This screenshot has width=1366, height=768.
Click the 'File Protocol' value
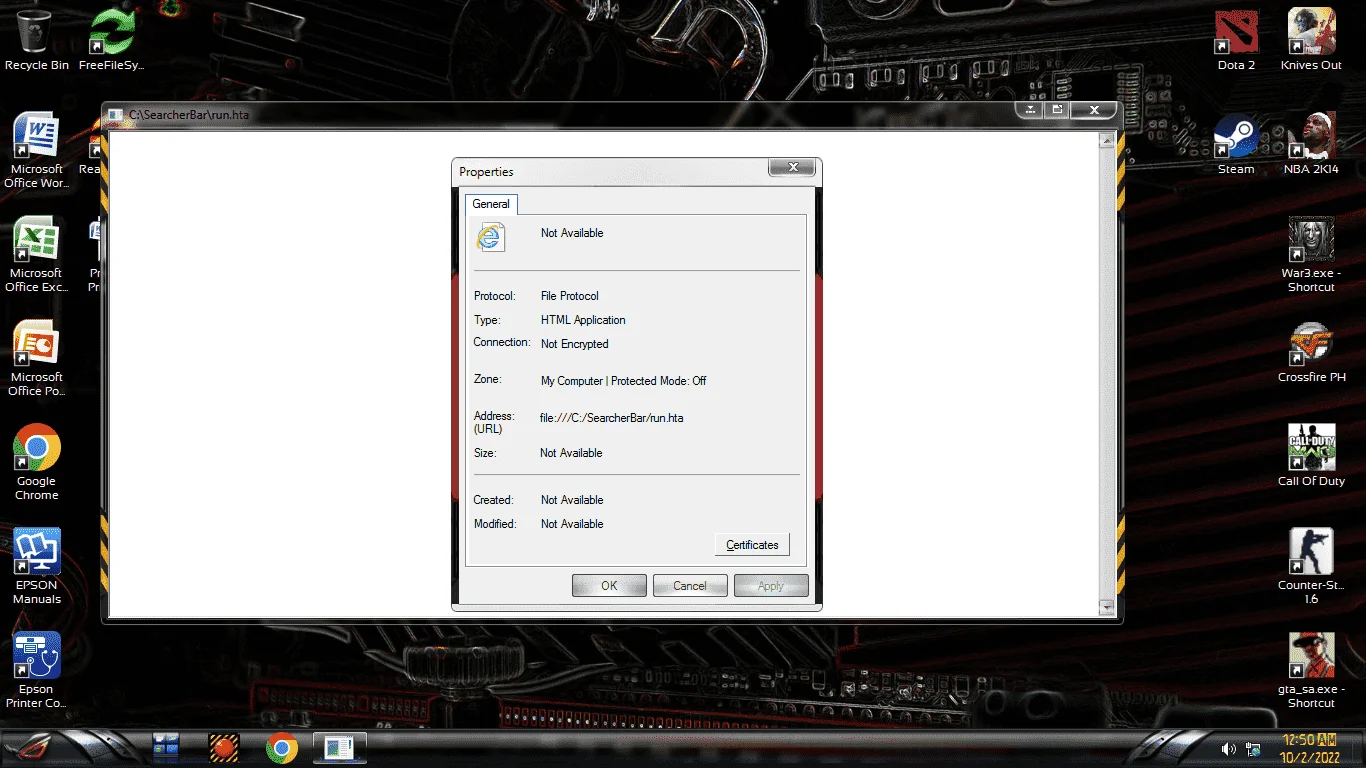click(x=570, y=296)
